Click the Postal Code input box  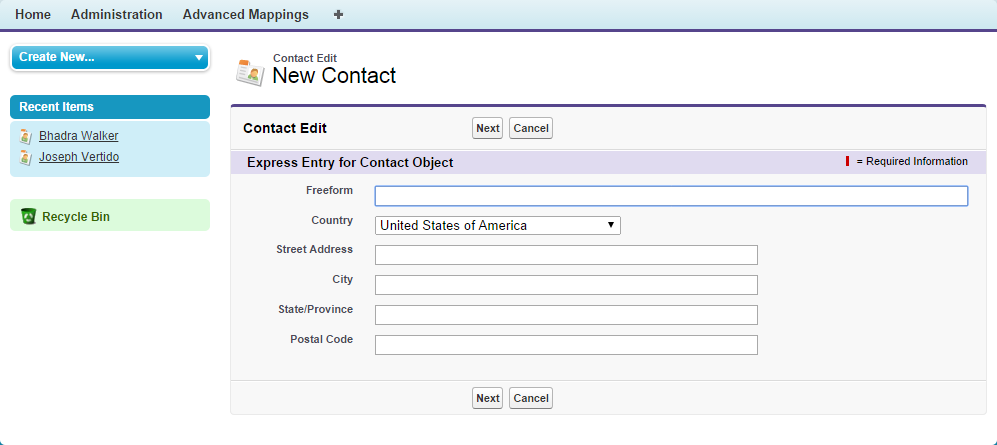click(x=566, y=345)
